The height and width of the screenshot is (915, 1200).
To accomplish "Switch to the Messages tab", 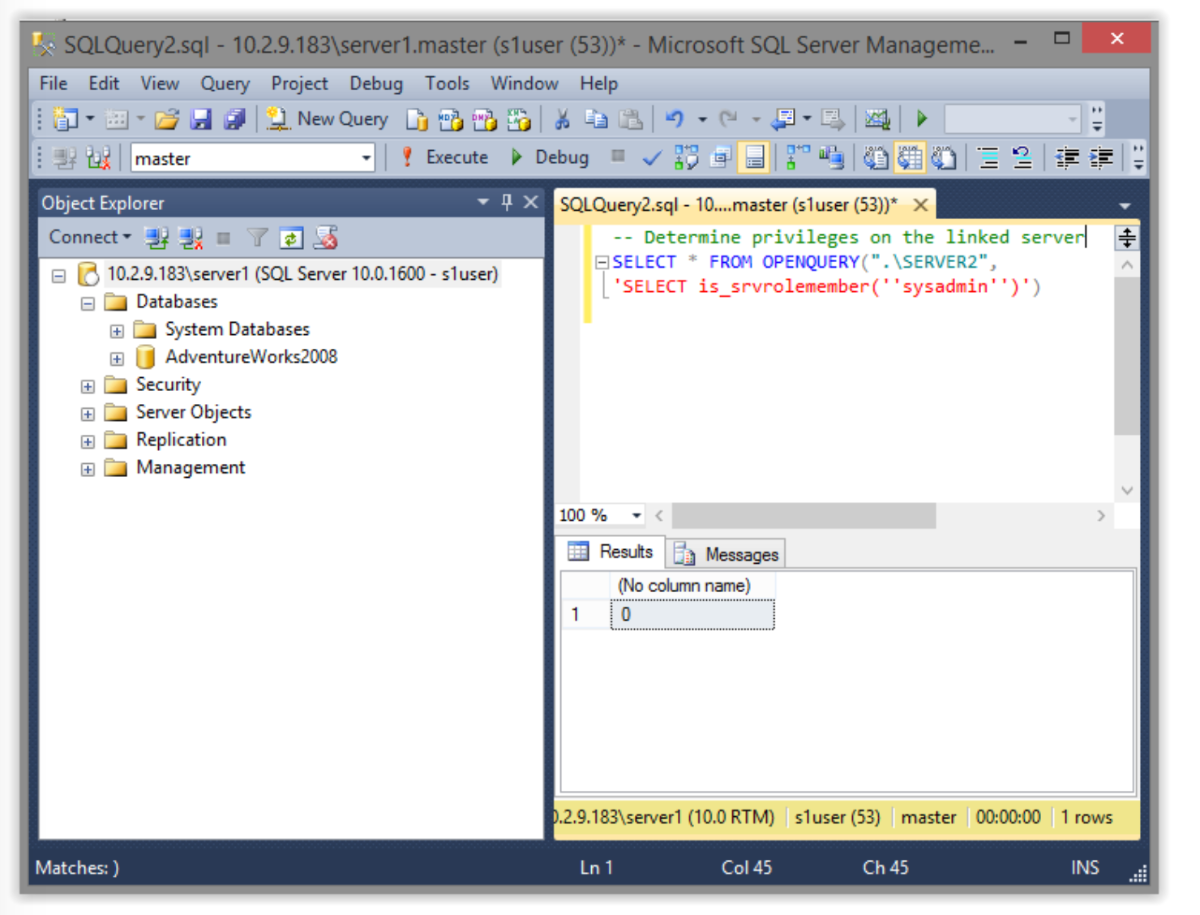I will click(x=727, y=554).
